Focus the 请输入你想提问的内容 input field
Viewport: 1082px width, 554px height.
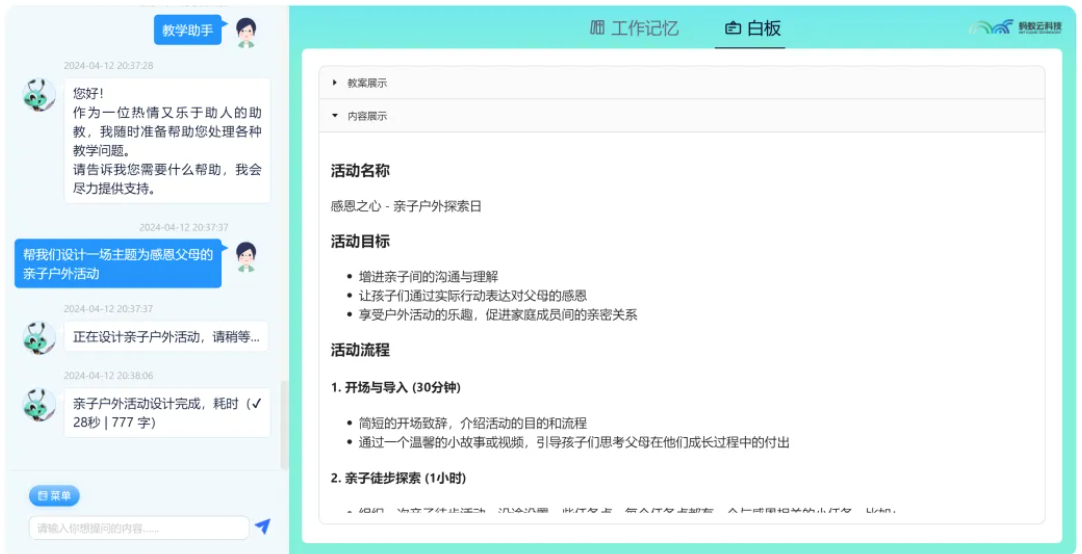(138, 528)
